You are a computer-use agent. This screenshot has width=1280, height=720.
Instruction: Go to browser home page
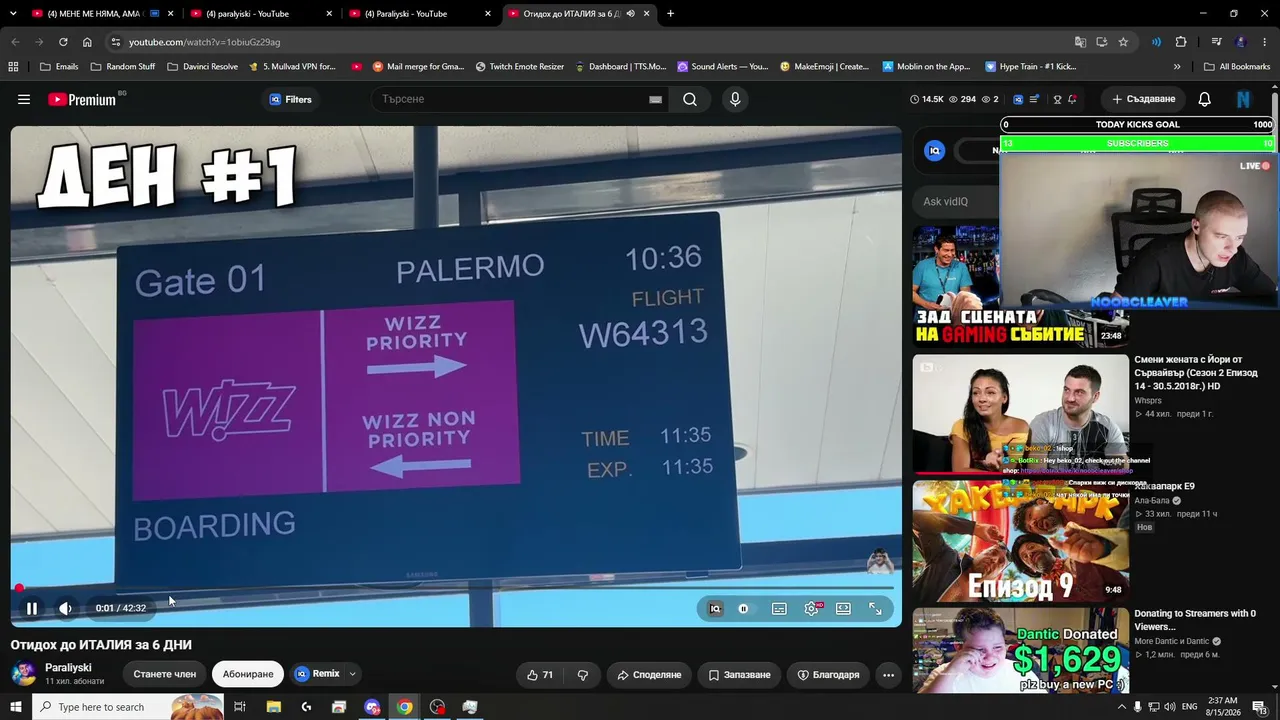tap(87, 42)
